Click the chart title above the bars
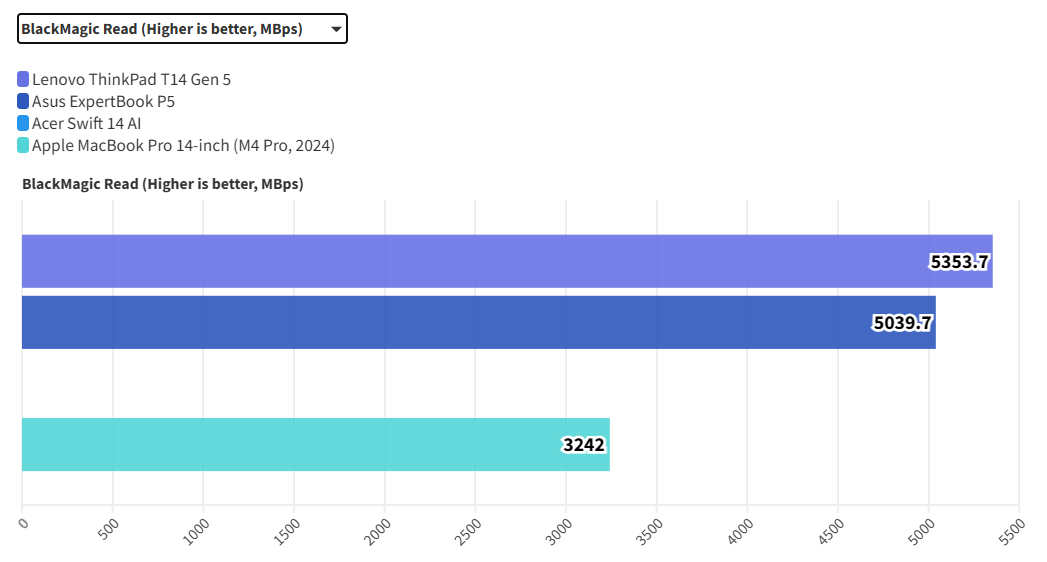Screen dimensions: 1047x562 pyautogui.click(x=163, y=184)
